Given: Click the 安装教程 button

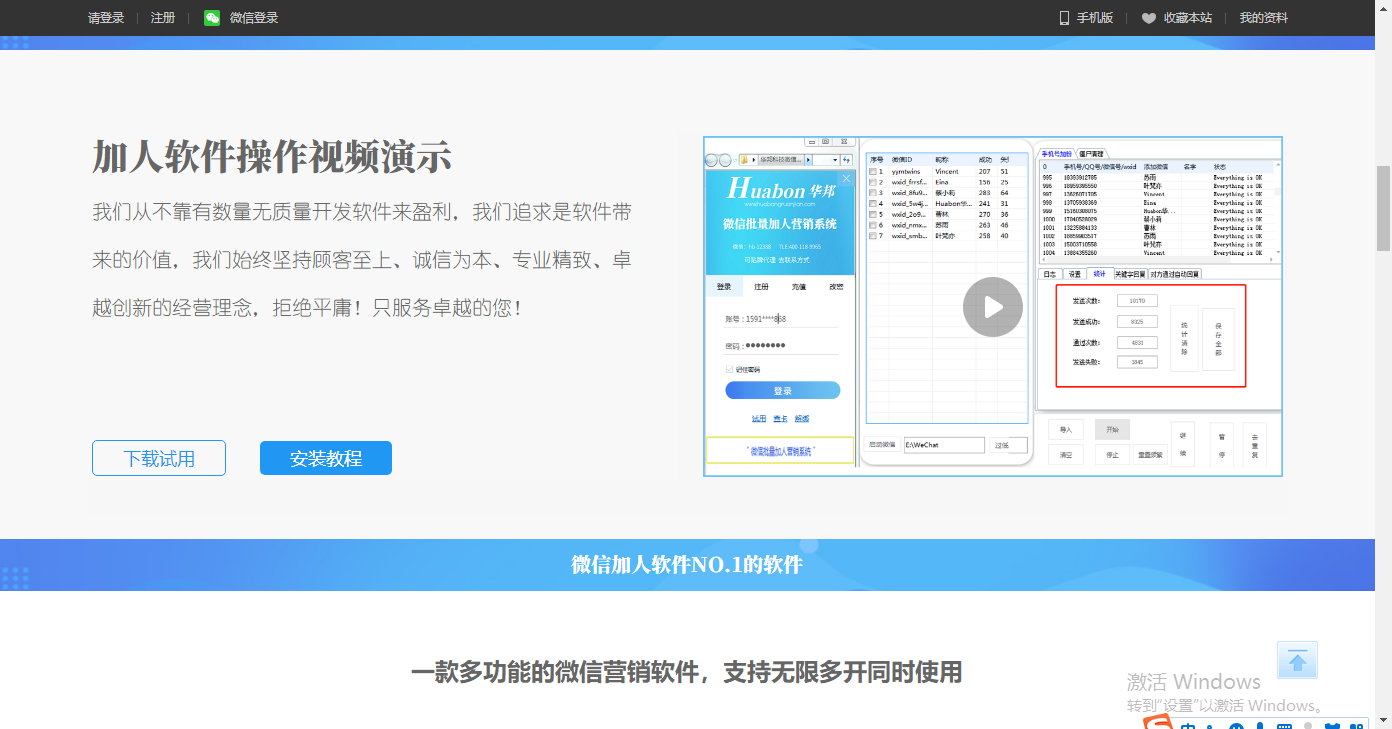Looking at the screenshot, I should pyautogui.click(x=326, y=459).
